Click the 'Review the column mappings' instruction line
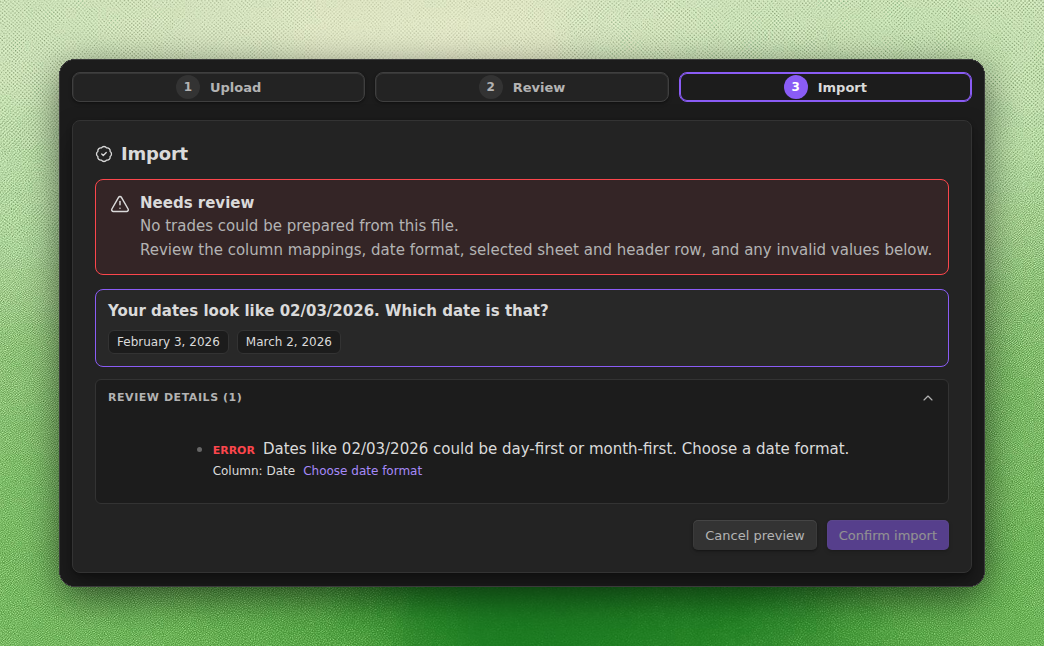The height and width of the screenshot is (646, 1044). click(535, 250)
